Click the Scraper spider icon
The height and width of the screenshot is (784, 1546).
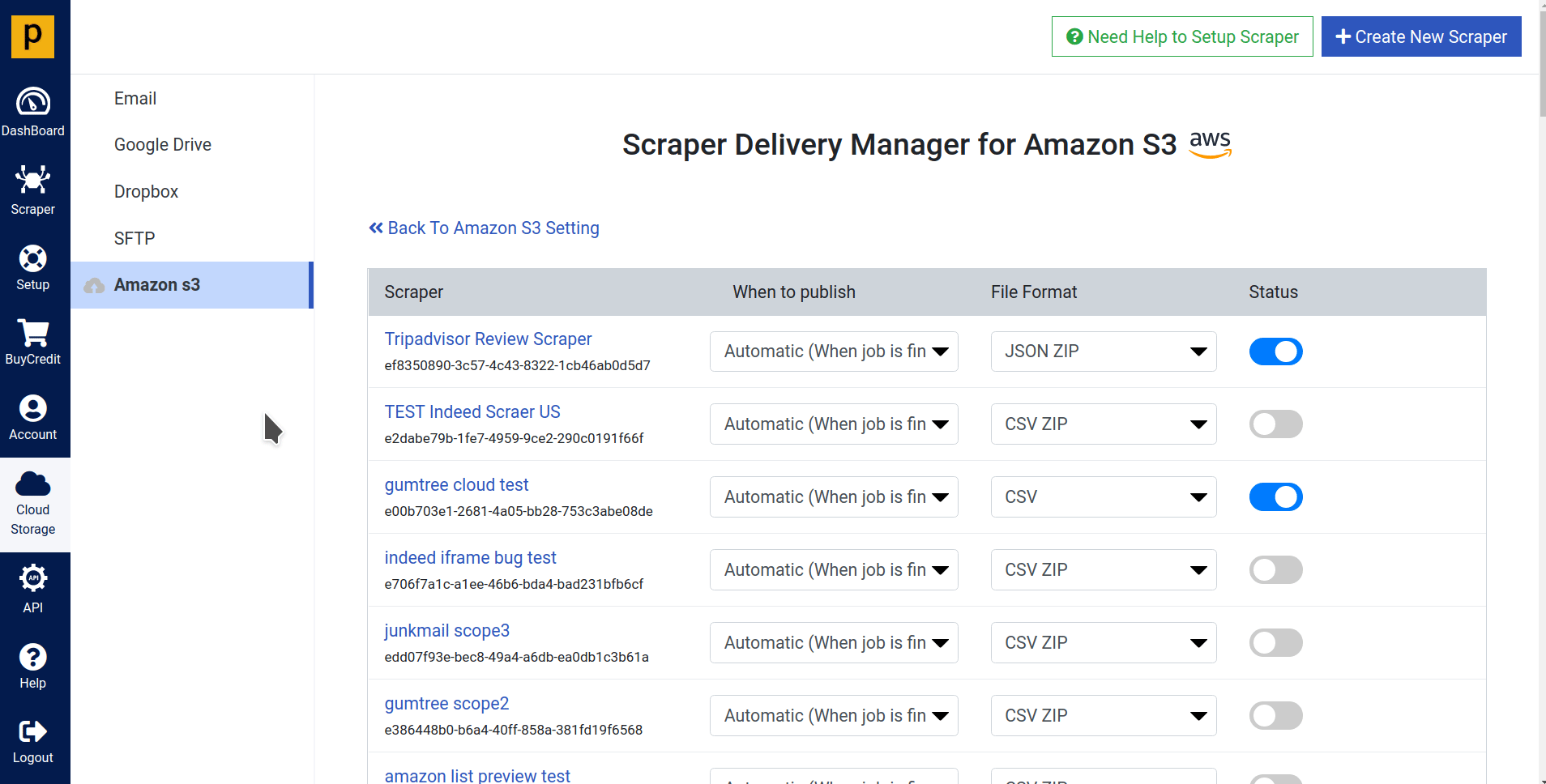pos(32,180)
